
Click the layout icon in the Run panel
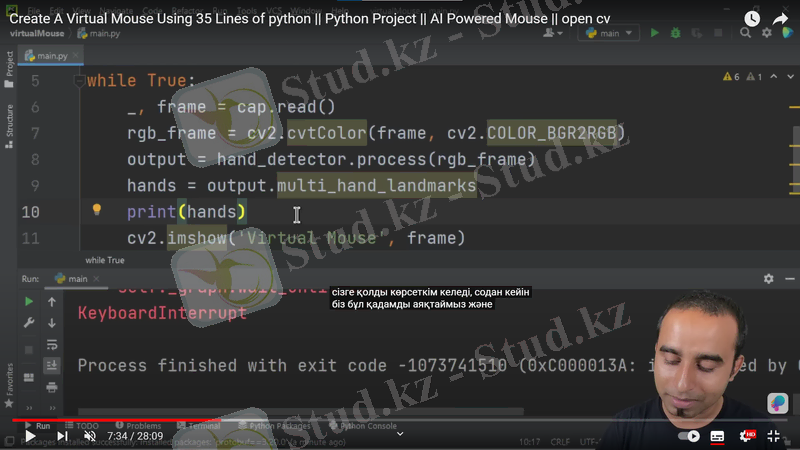pyautogui.click(x=29, y=378)
